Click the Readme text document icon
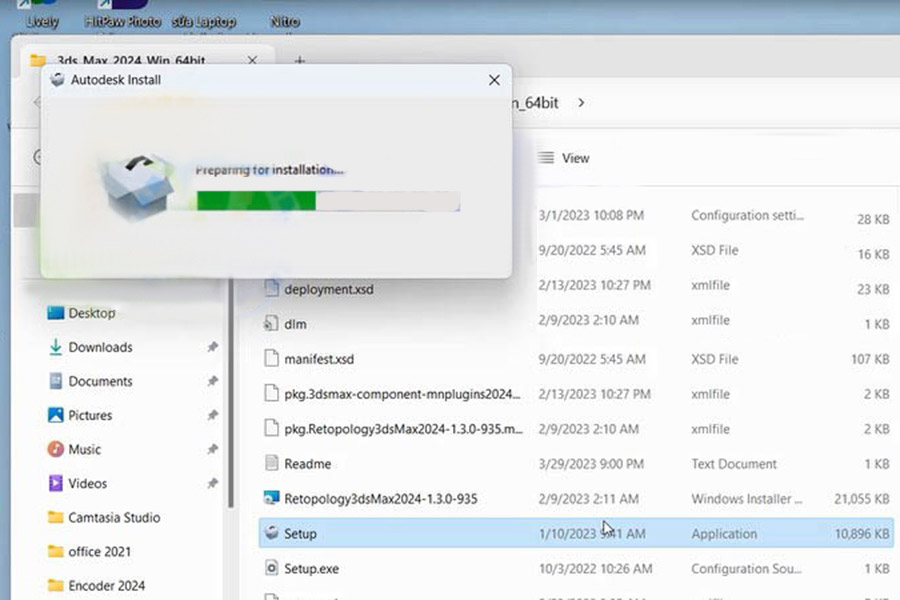This screenshot has height=600, width=900. (270, 463)
